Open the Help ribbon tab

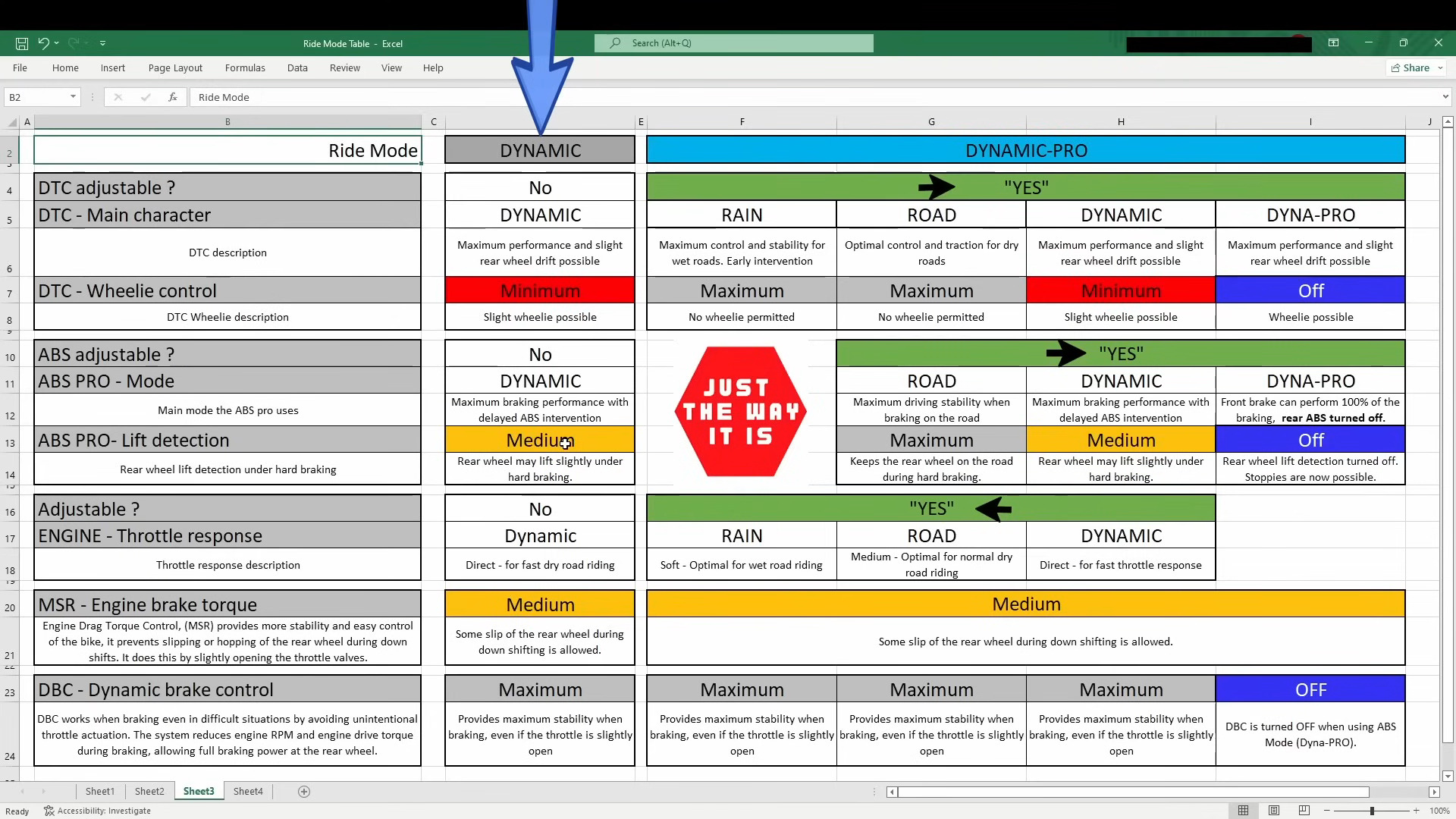[433, 67]
